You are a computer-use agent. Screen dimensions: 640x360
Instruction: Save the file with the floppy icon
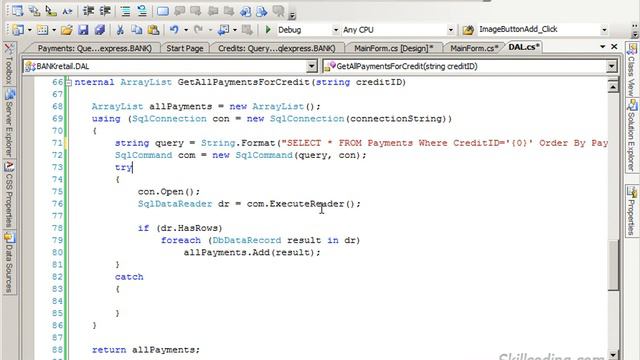(83, 30)
